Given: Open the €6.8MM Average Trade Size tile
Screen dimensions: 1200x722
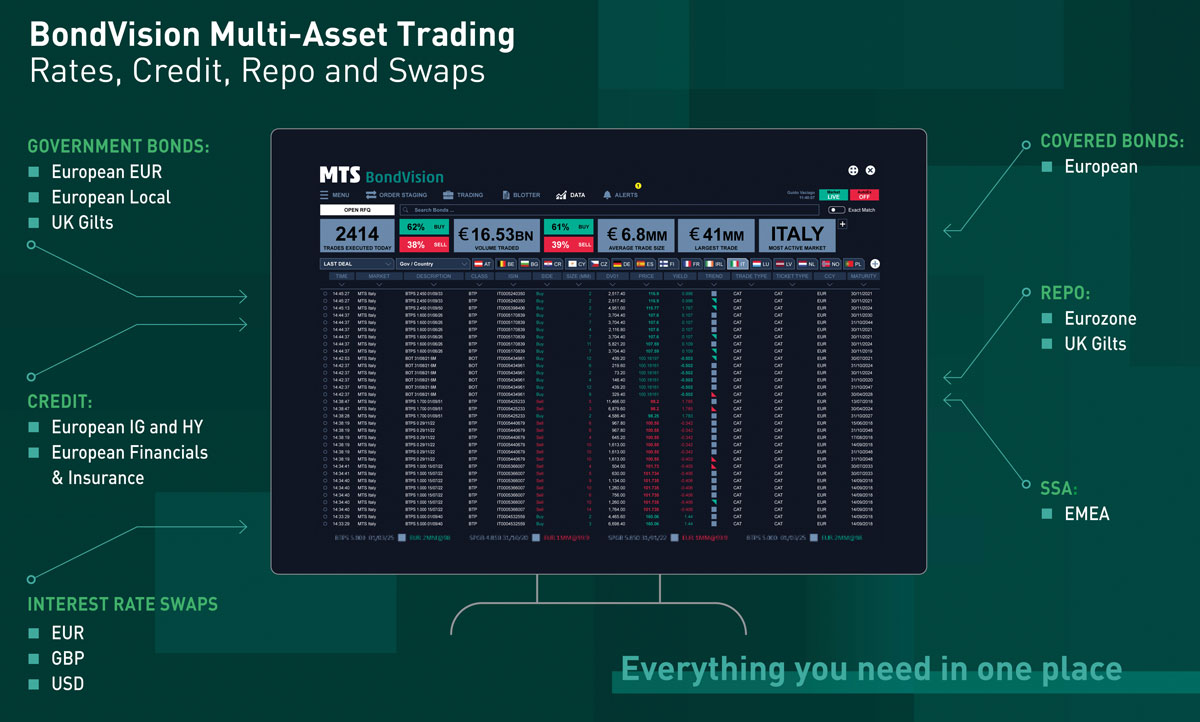Looking at the screenshot, I should pos(636,236).
